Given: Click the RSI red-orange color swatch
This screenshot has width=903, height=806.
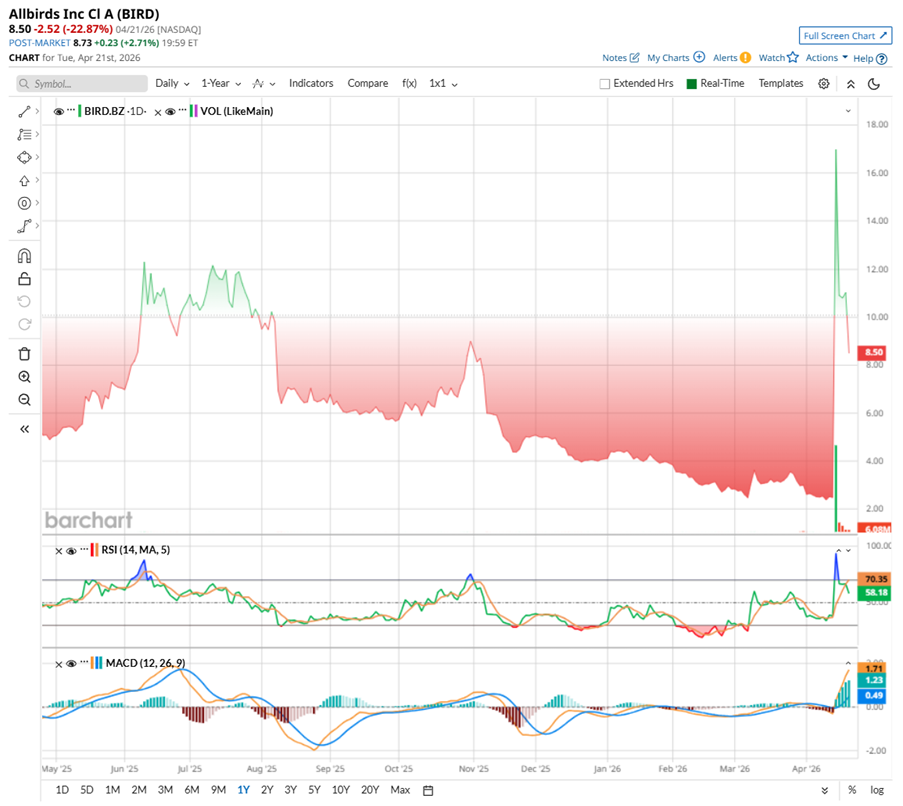Looking at the screenshot, I should point(94,550).
